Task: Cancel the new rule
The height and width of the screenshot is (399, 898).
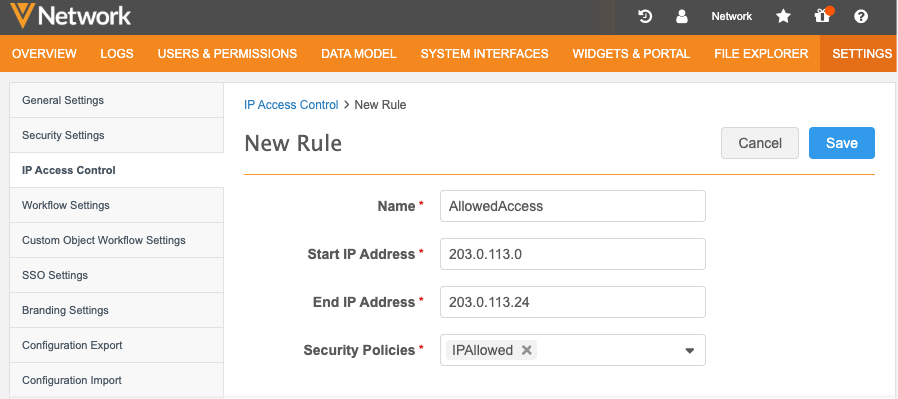Action: click(760, 143)
